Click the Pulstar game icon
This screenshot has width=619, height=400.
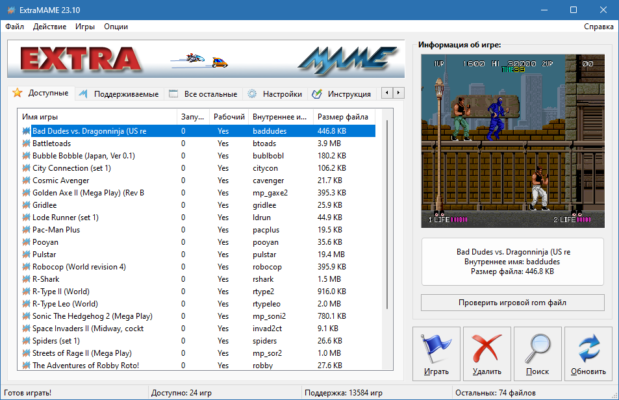point(24,254)
